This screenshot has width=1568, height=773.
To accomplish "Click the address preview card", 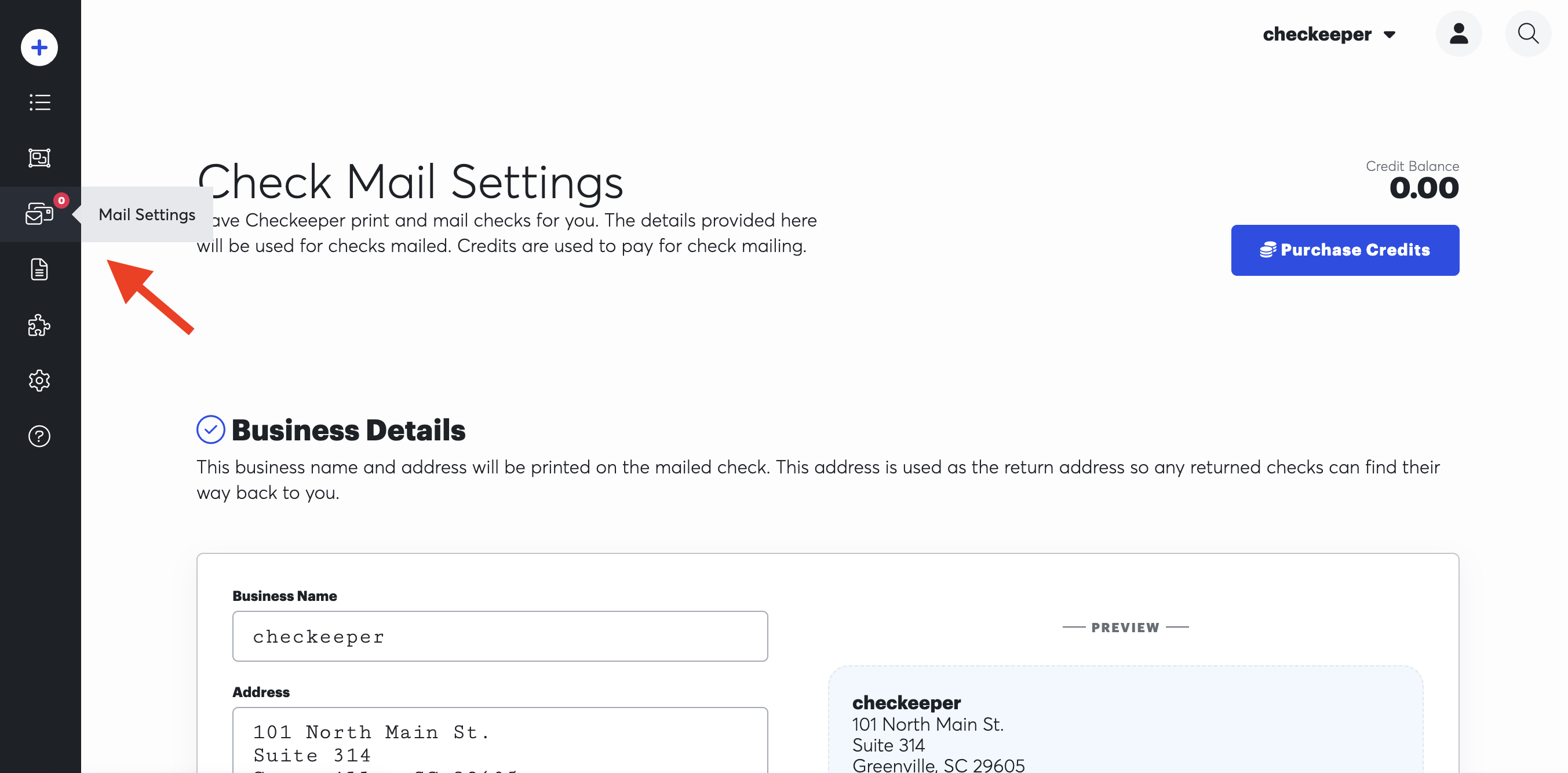I will coord(1125,724).
